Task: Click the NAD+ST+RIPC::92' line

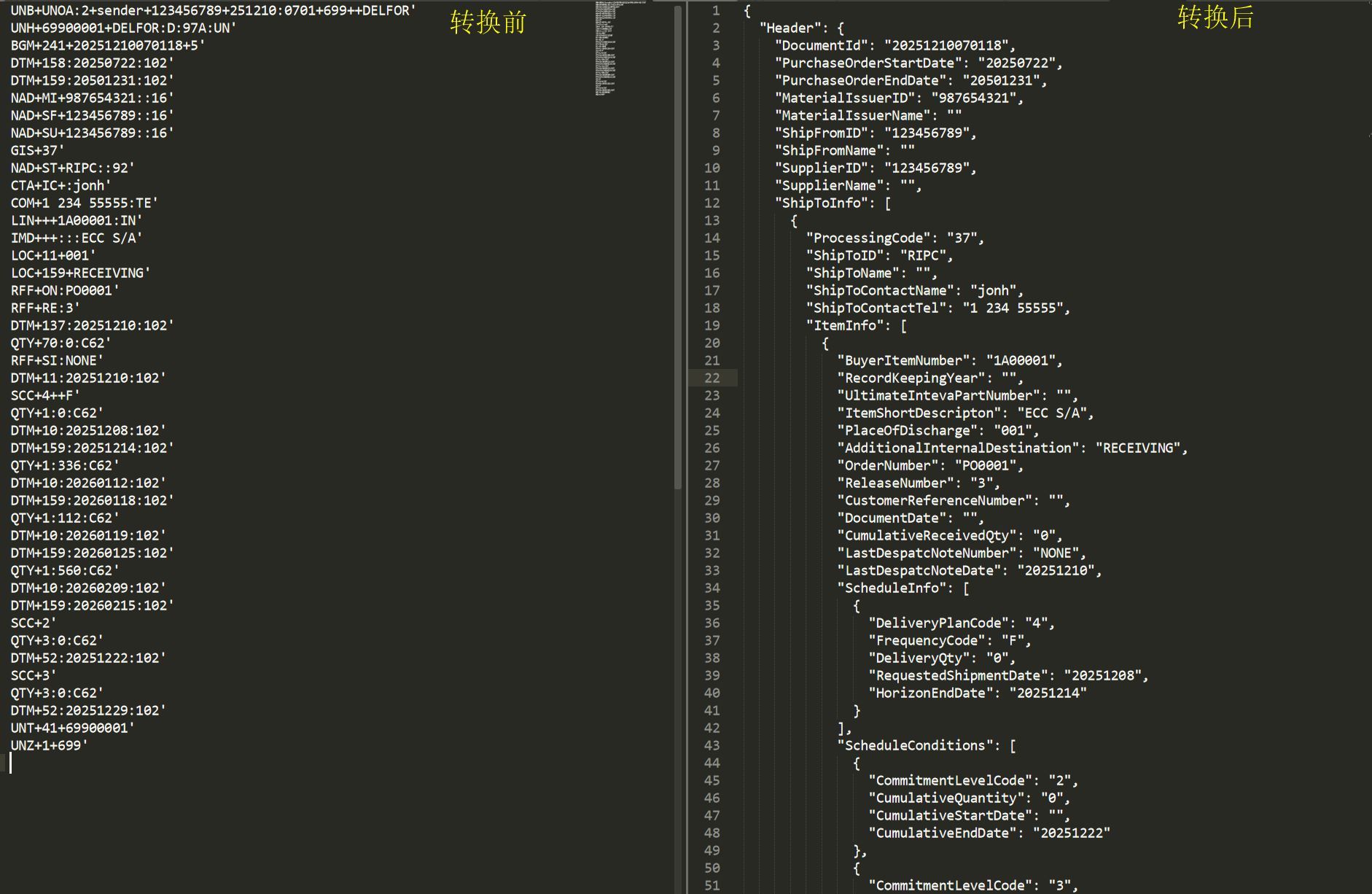Action: point(72,168)
